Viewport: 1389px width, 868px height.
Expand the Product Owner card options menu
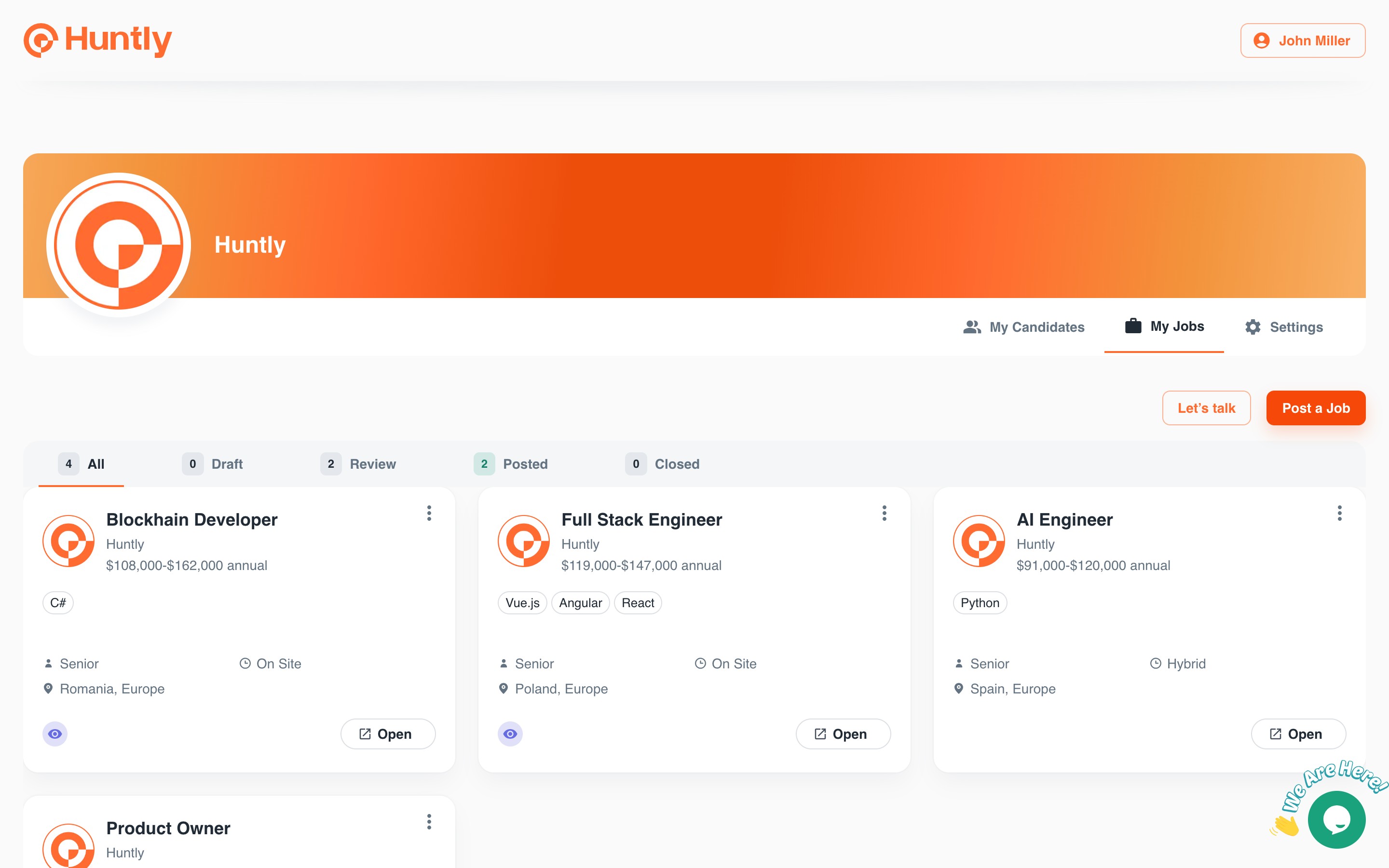click(x=429, y=822)
